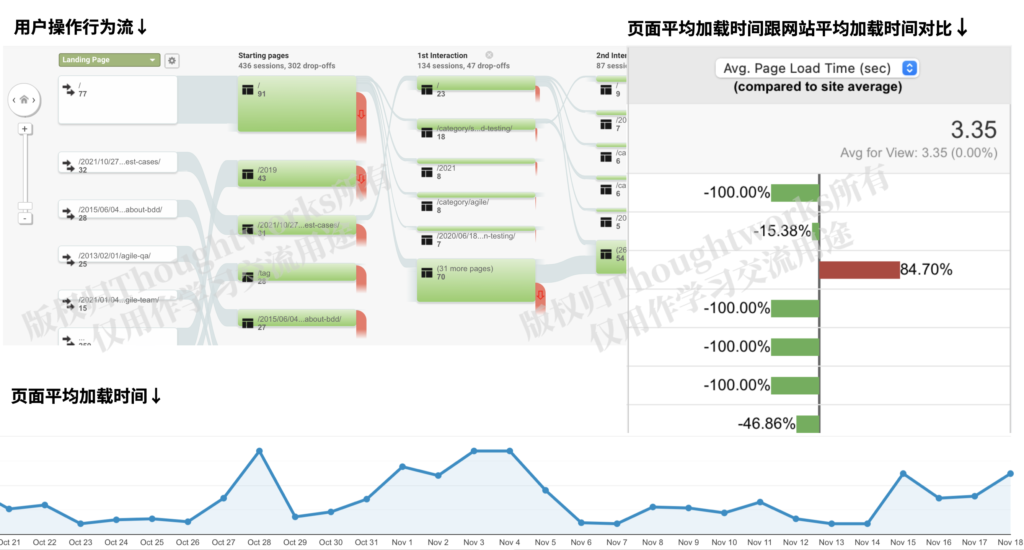Click the Oct 27 data point
Screen dimensions: 1024x550
[223, 498]
